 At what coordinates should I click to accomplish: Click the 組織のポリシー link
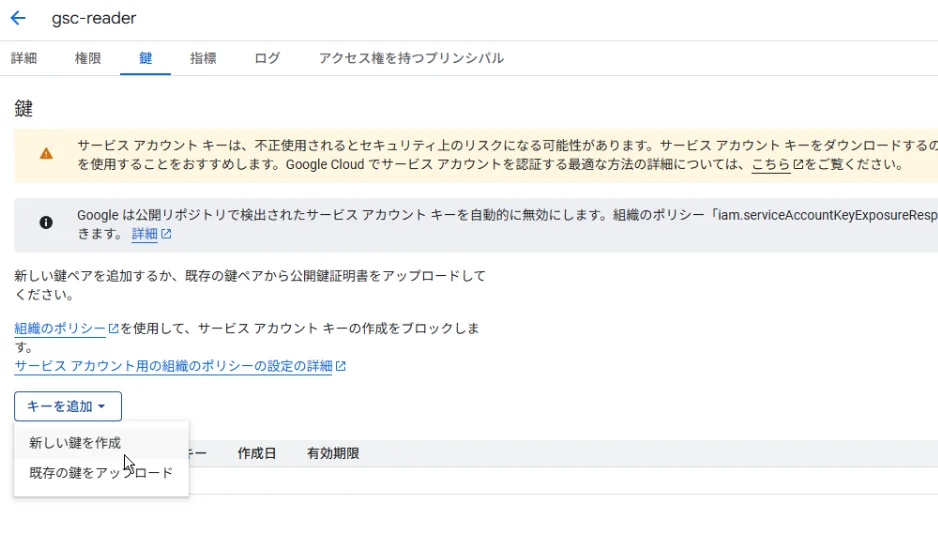coord(60,329)
